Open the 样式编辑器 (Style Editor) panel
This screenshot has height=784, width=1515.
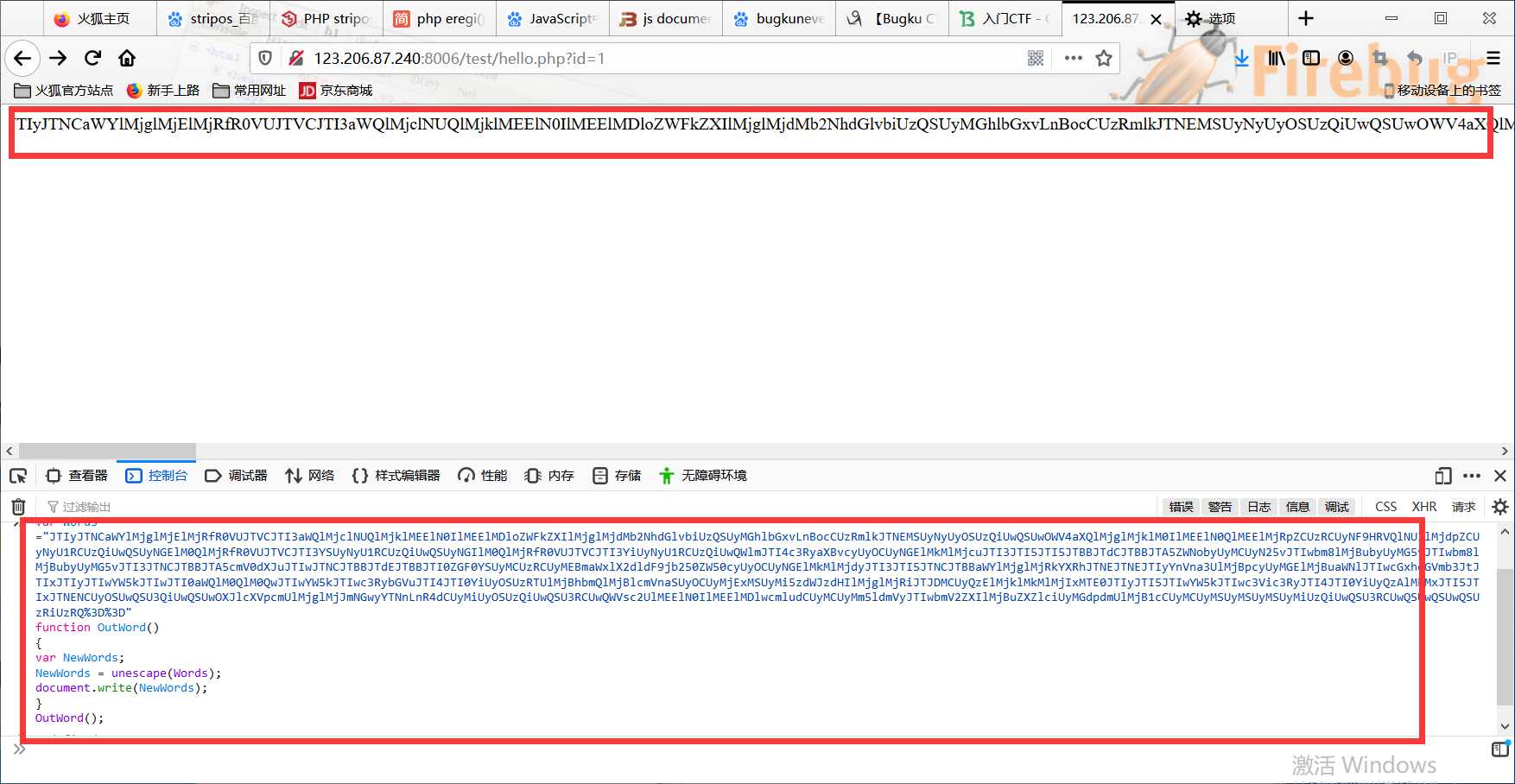(396, 476)
